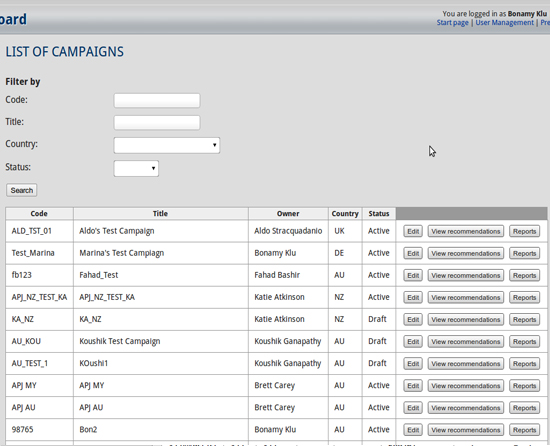550x446 pixels.
Task: Open the Country filter dropdown
Action: [167, 145]
